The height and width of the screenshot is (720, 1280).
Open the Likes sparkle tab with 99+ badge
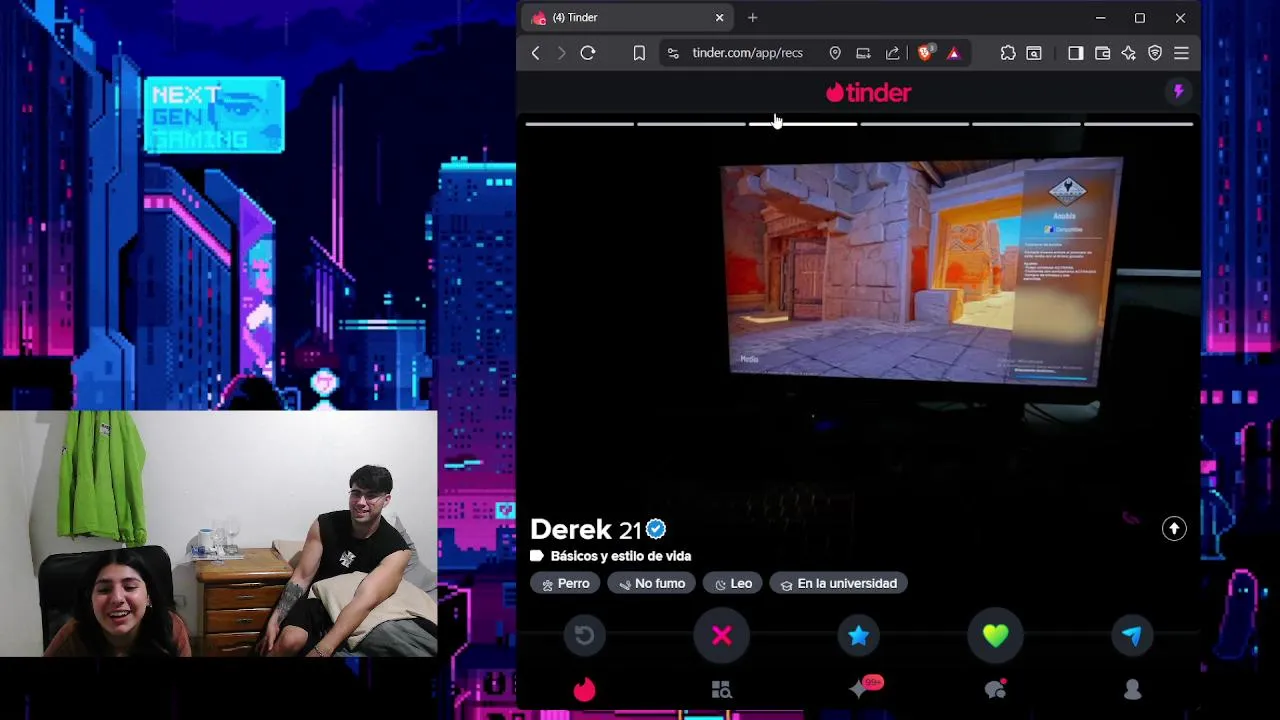pyautogui.click(x=865, y=687)
